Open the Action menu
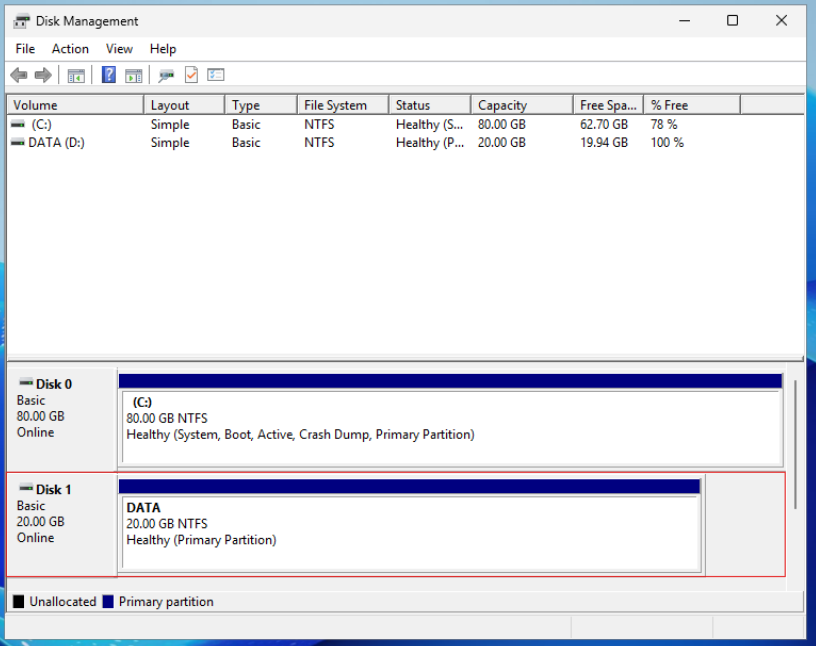Image resolution: width=816 pixels, height=646 pixels. (70, 49)
